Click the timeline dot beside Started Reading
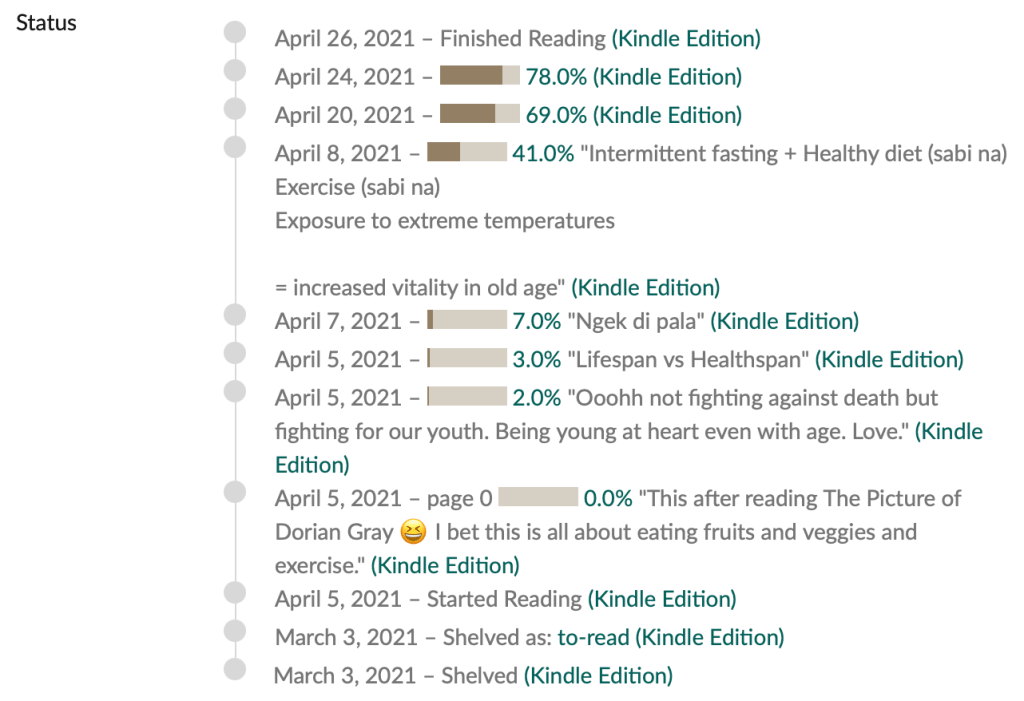 pos(235,593)
